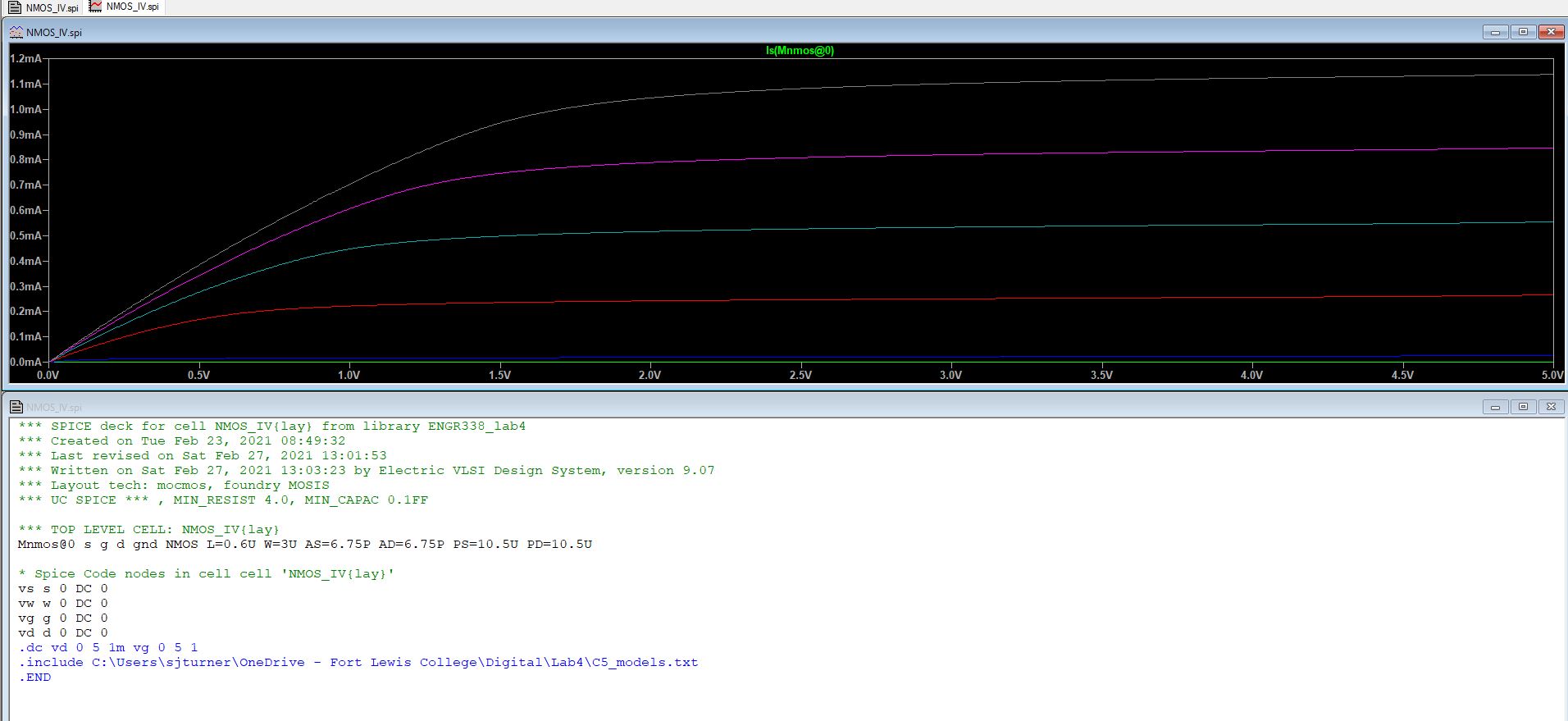This screenshot has height=721, width=1568.
Task: Click the 4.5V x-axis label
Action: tap(1402, 375)
